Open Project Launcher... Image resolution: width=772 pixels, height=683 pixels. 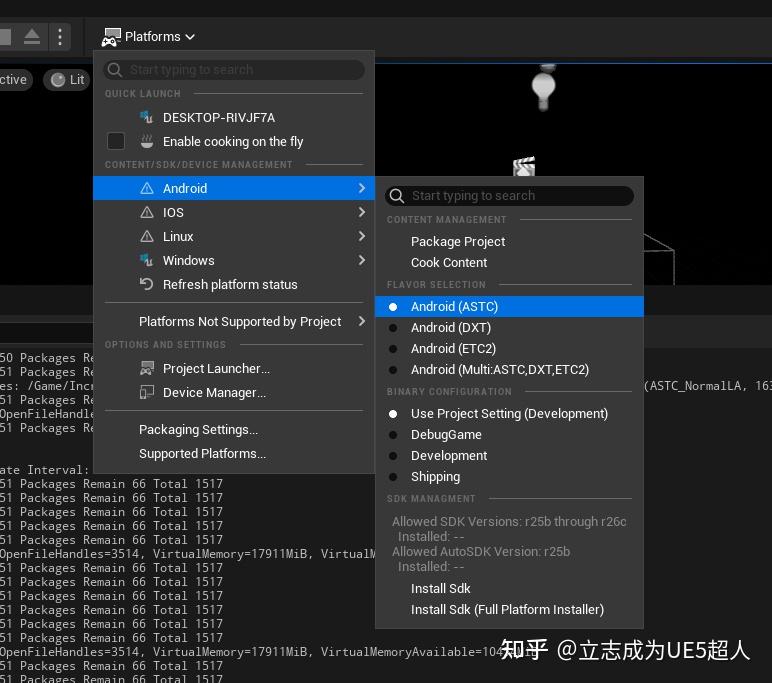(x=234, y=368)
